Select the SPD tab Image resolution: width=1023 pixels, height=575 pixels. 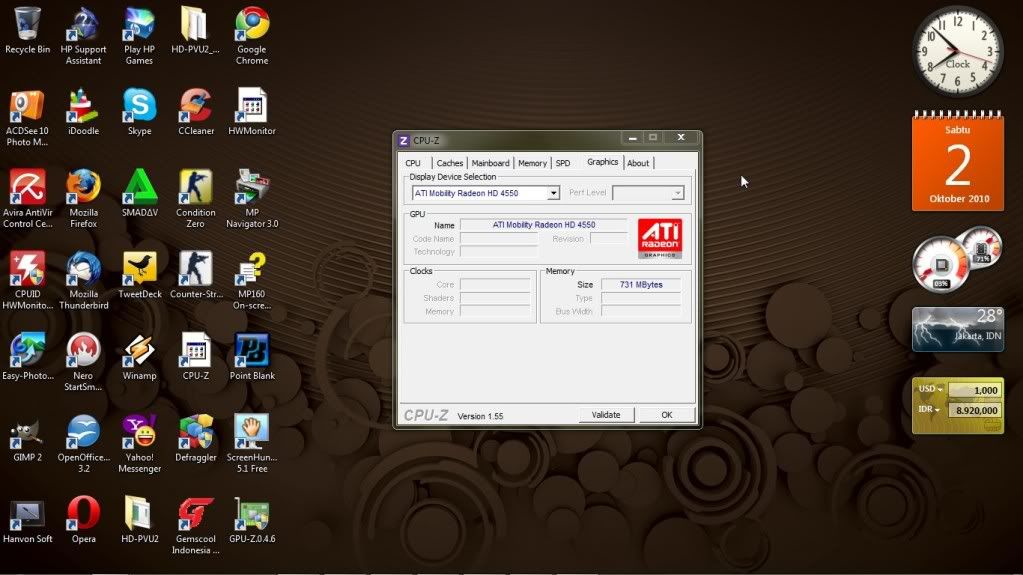(563, 163)
